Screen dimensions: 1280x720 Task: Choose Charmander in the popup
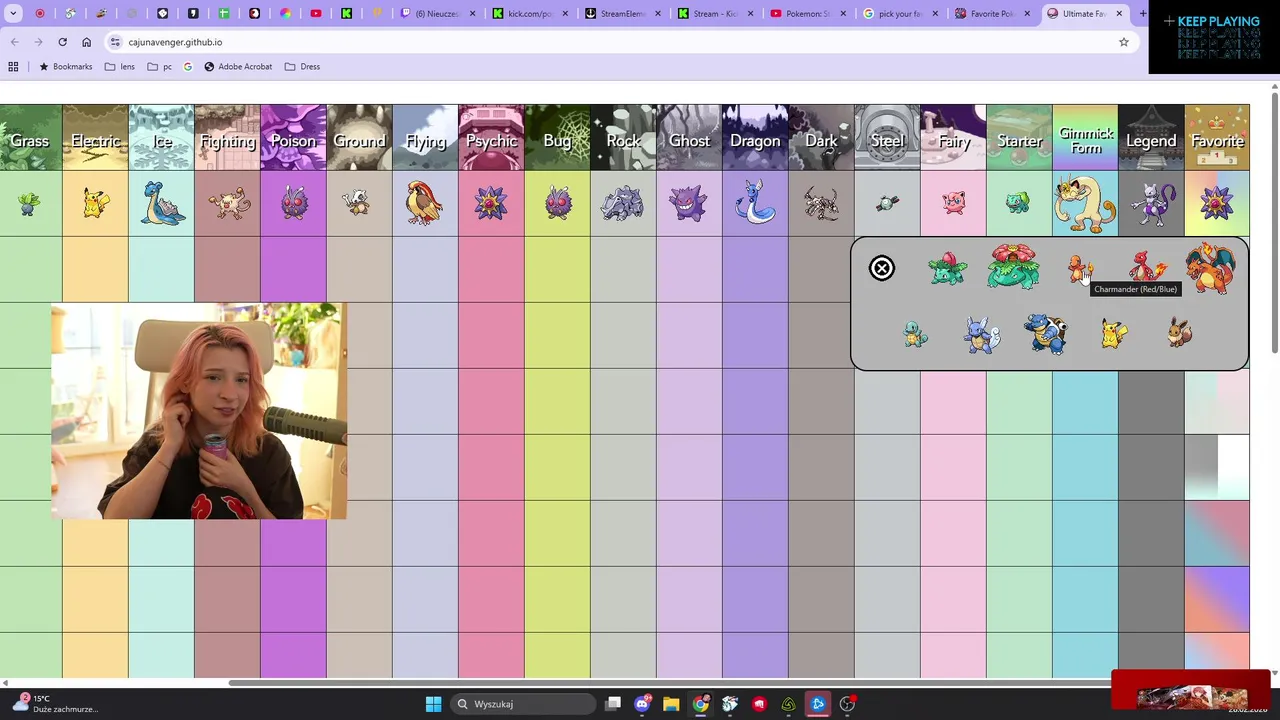point(1079,268)
